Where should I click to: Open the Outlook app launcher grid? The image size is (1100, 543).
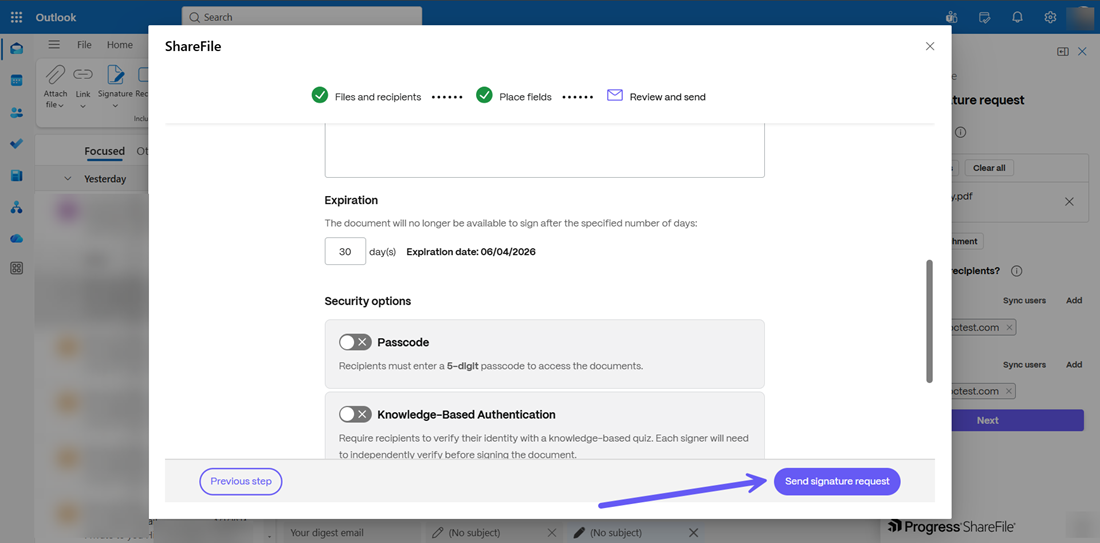pos(17,17)
